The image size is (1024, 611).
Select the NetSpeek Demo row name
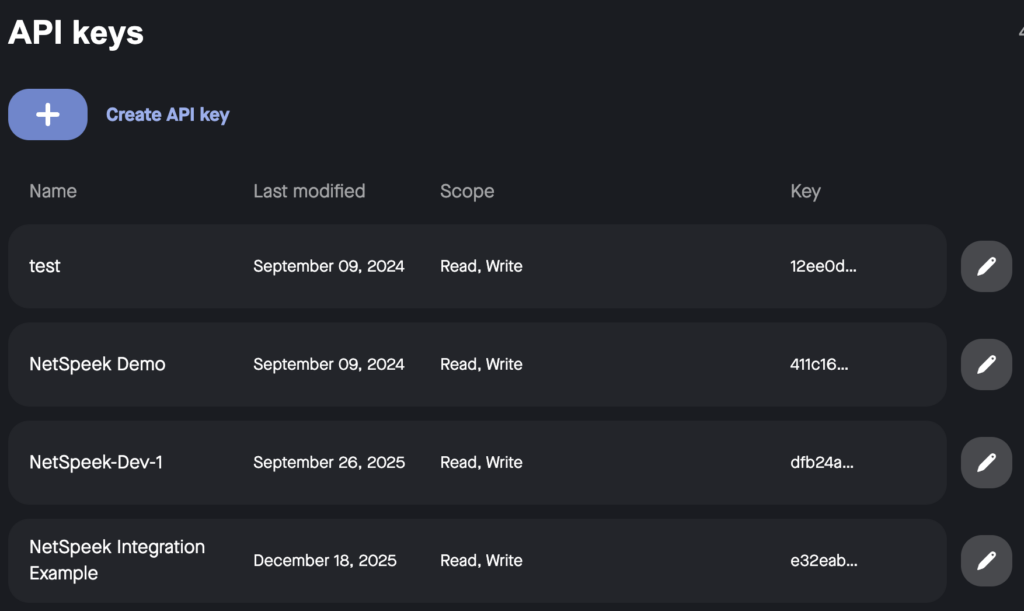click(x=97, y=364)
